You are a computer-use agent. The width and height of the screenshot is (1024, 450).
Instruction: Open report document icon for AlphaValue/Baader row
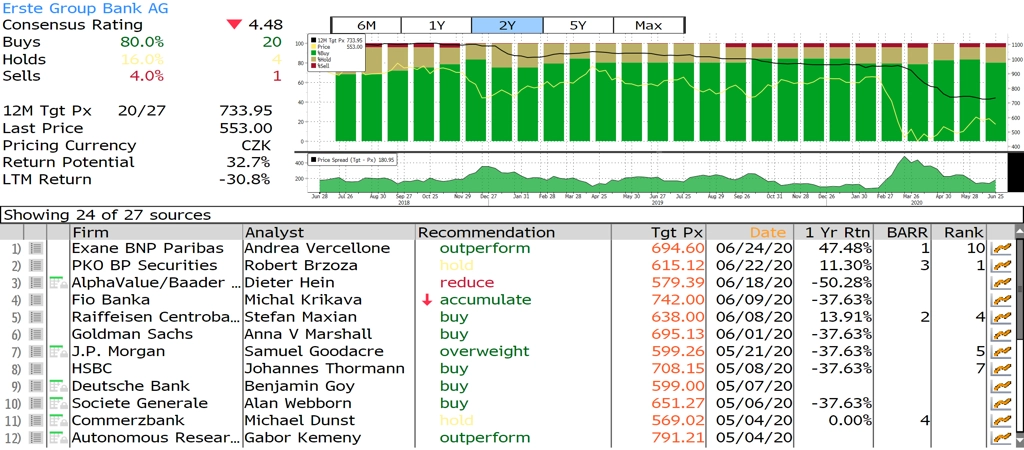[35, 283]
